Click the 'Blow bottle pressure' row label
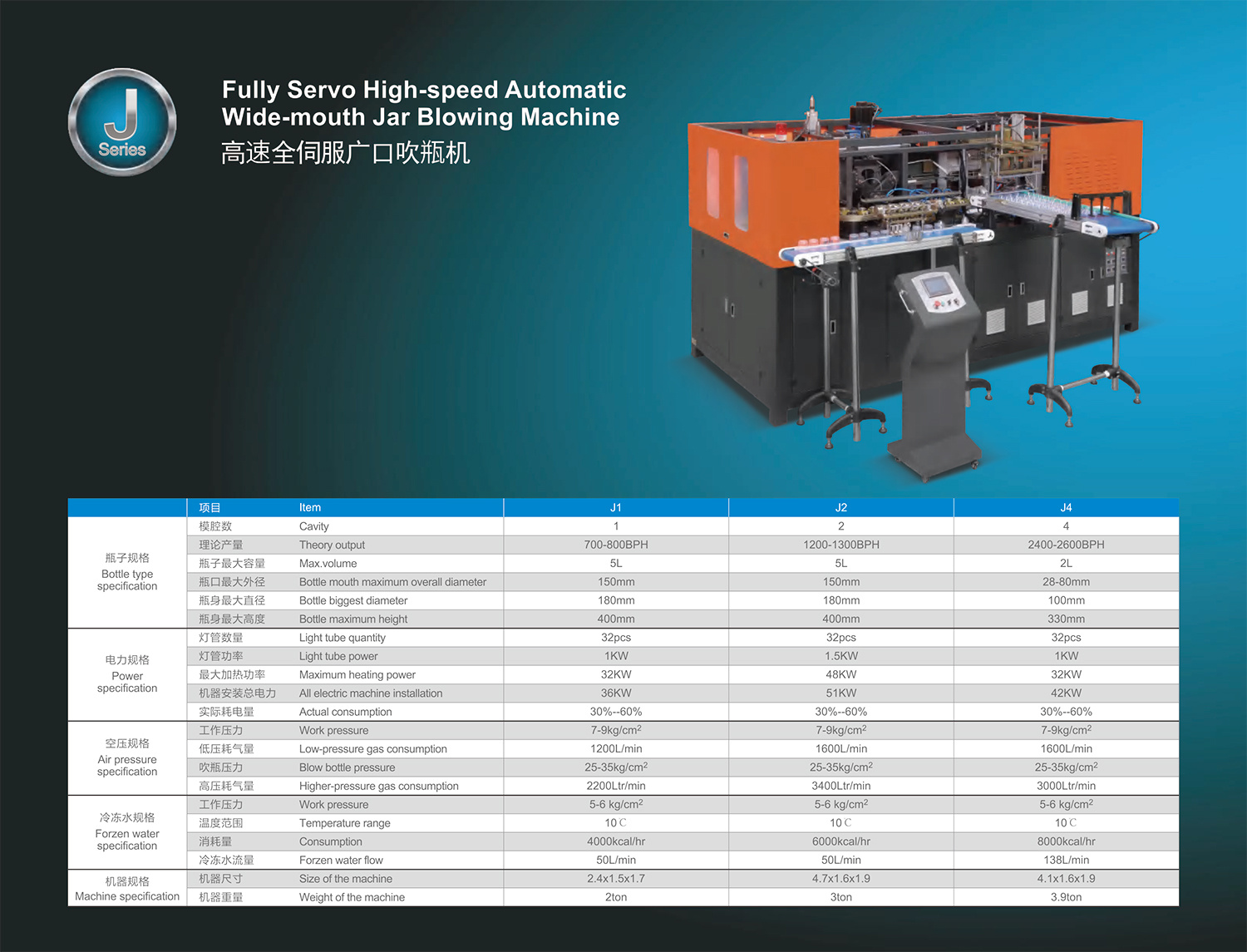 click(x=347, y=767)
